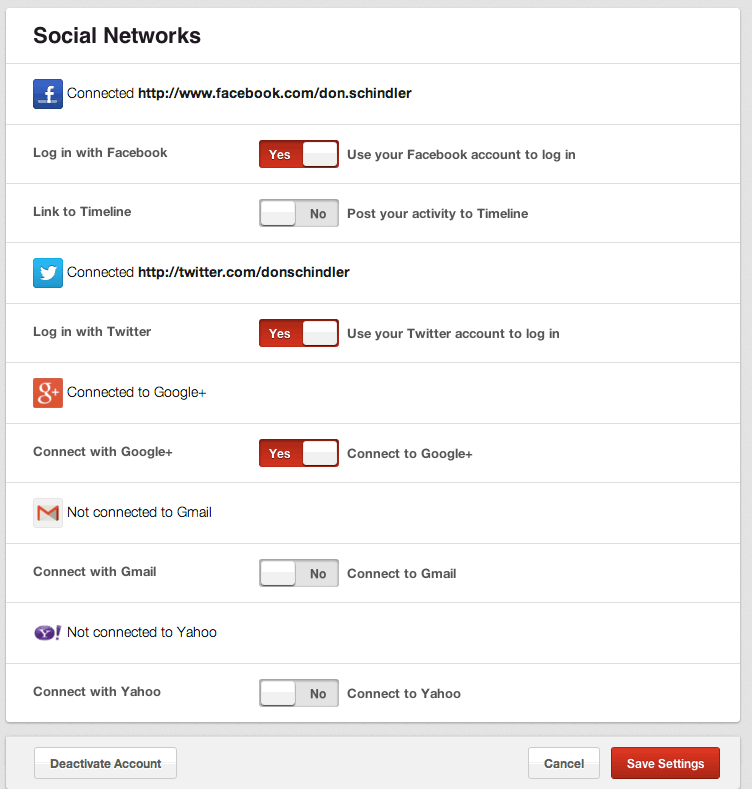Disable the Connect with Google+ switch

299,453
